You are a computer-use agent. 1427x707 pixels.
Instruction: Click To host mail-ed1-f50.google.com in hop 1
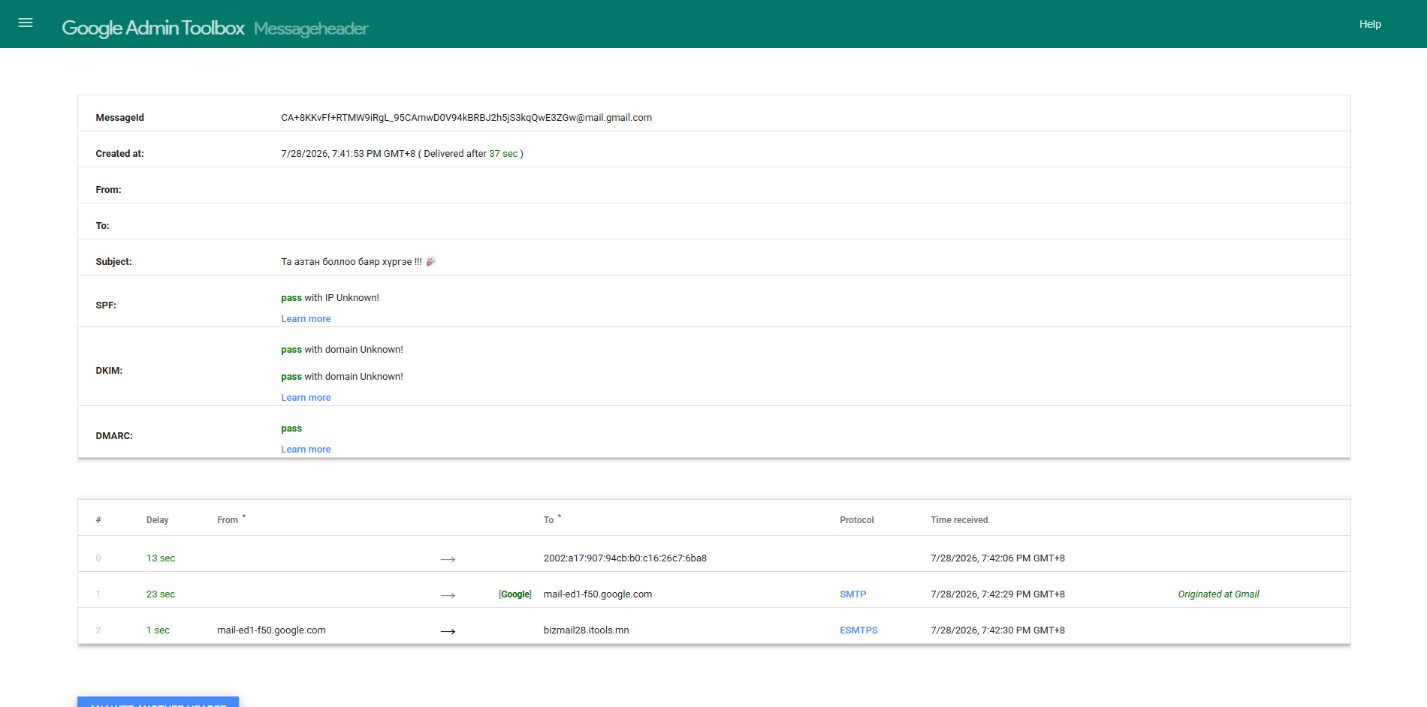click(598, 594)
